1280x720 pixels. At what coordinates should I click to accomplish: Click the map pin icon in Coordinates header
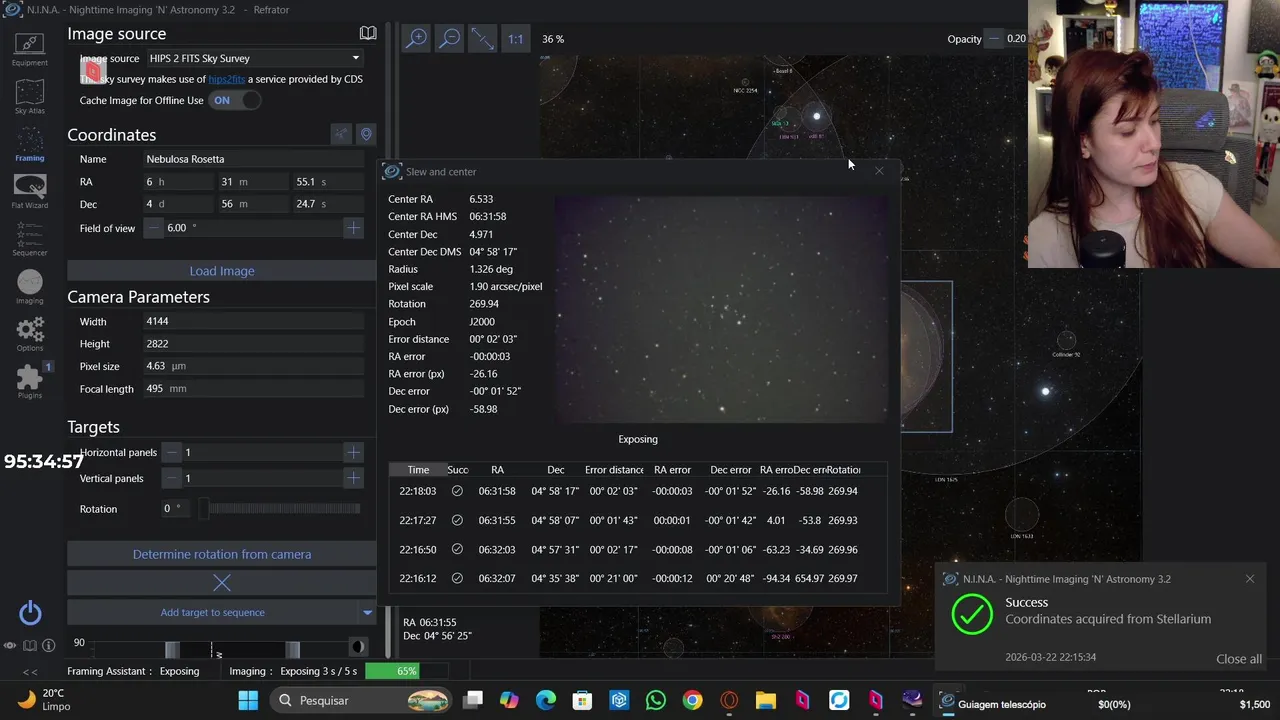point(366,134)
